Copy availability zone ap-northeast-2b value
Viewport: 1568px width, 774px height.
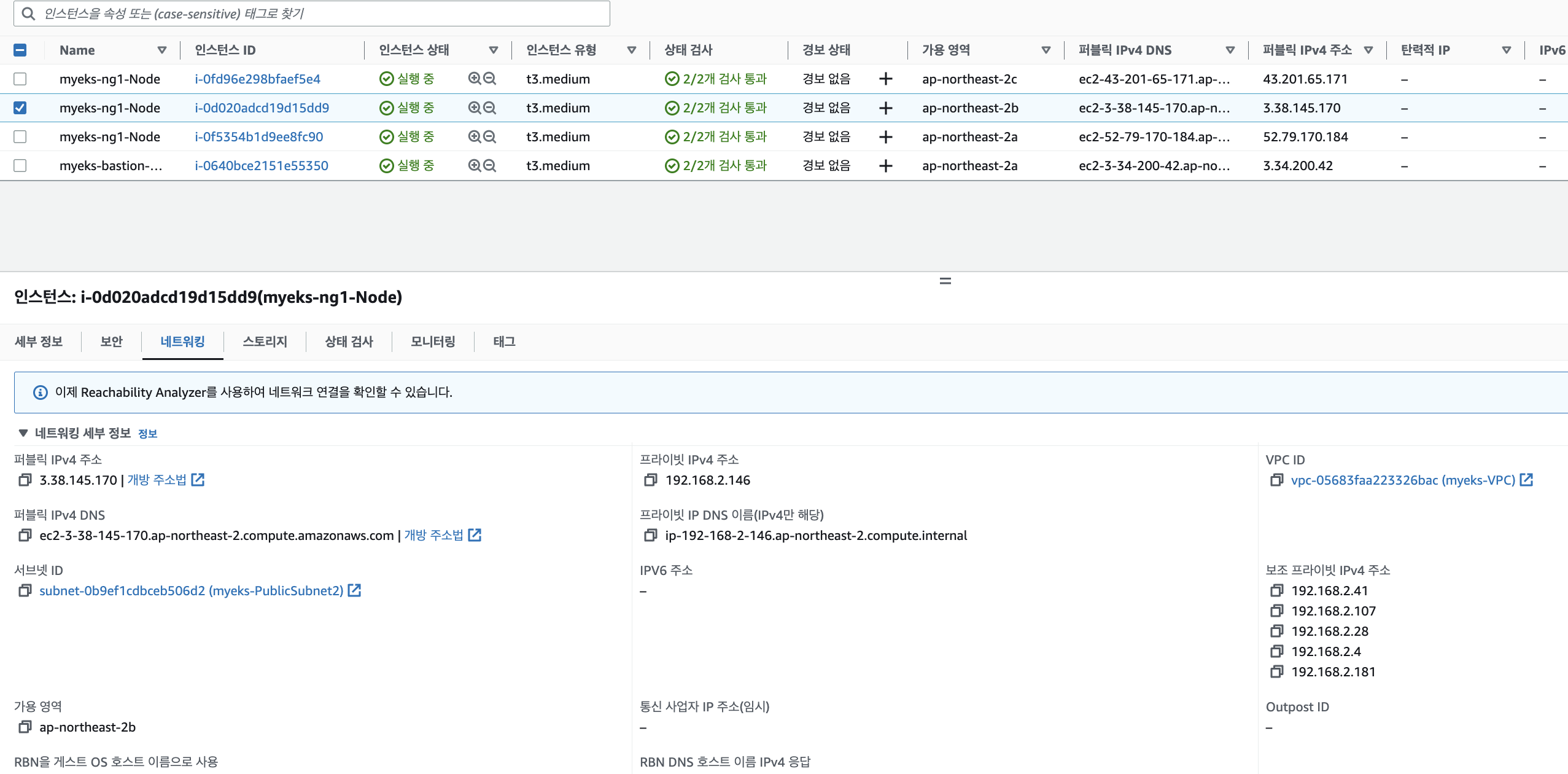[25, 727]
